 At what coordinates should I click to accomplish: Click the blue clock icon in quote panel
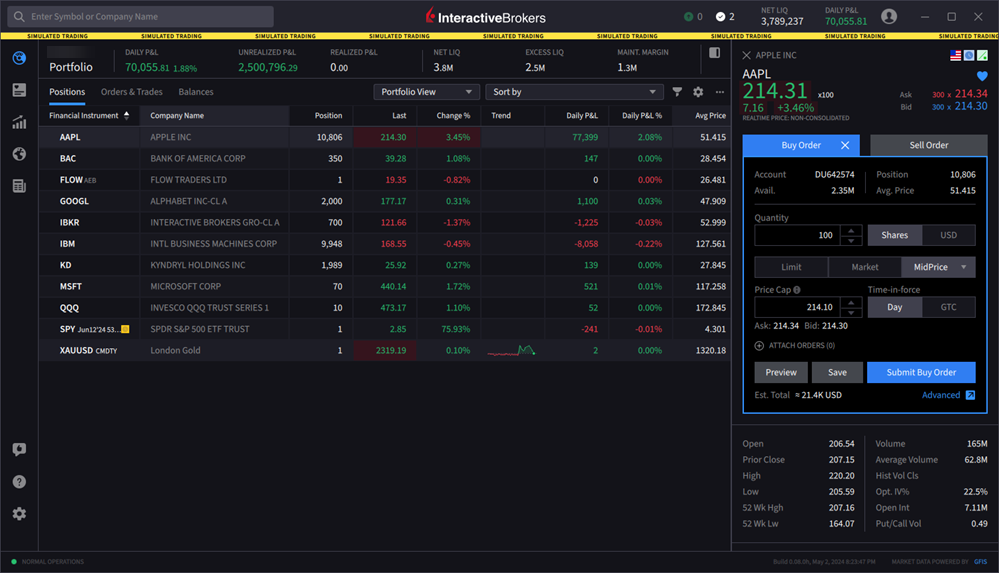(969, 55)
